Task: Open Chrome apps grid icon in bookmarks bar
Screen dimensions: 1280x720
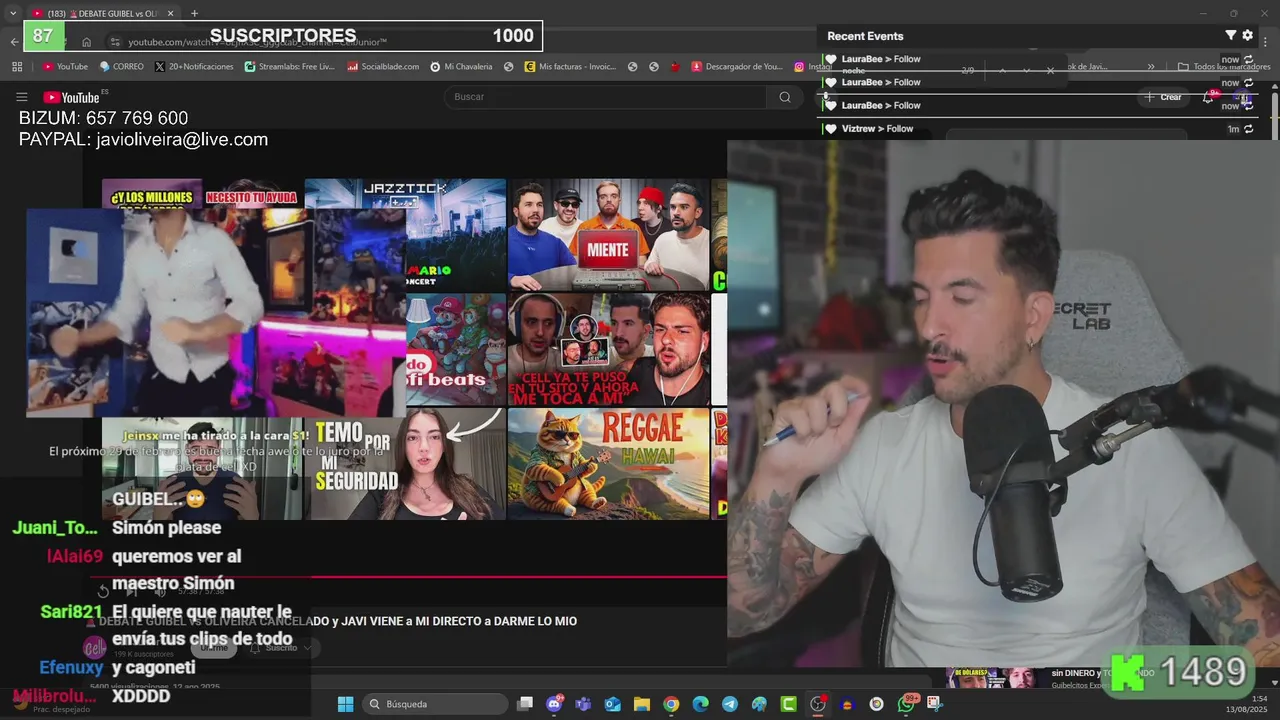Action: tap(17, 67)
